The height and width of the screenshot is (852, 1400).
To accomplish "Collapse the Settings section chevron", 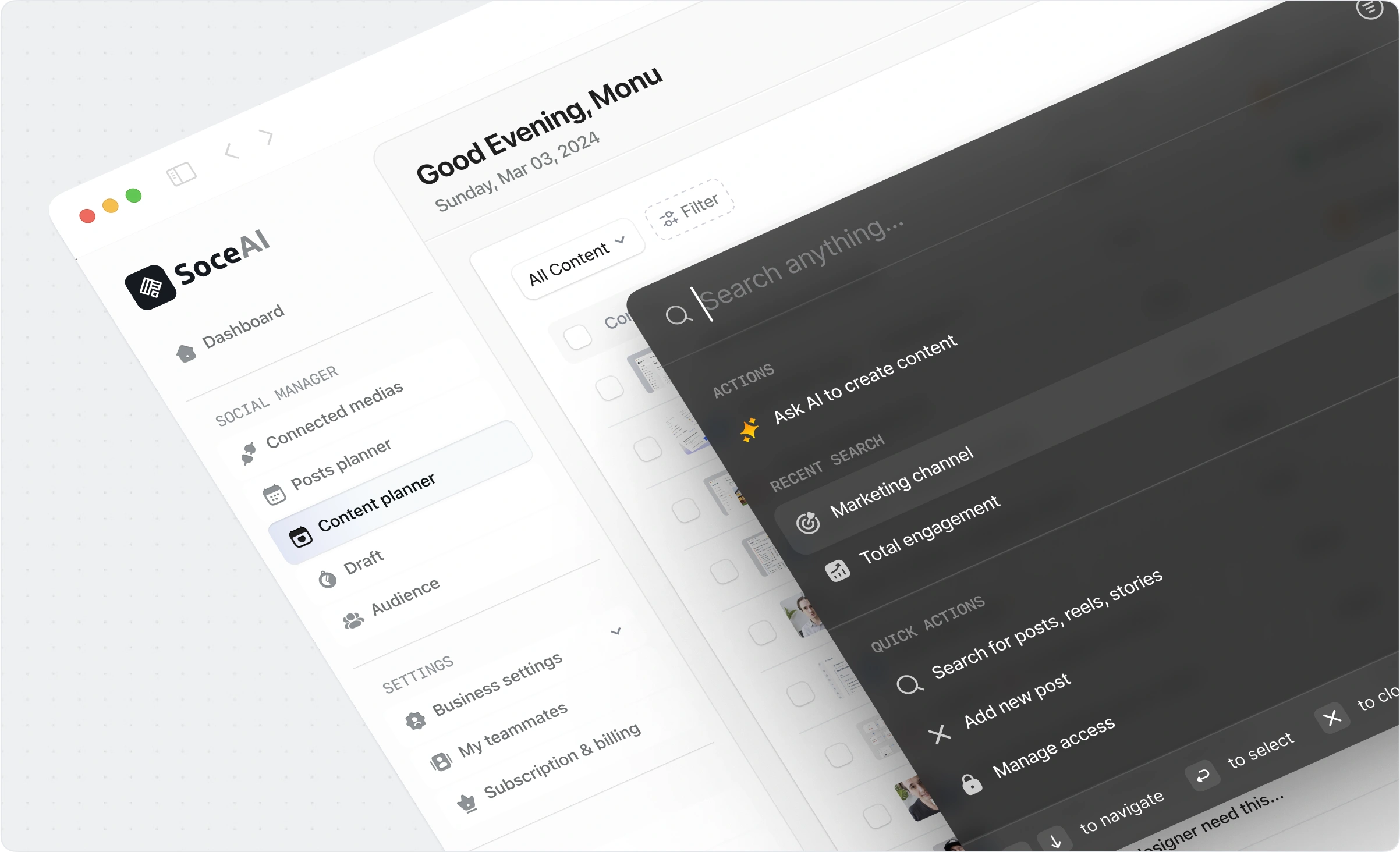I will point(615,631).
